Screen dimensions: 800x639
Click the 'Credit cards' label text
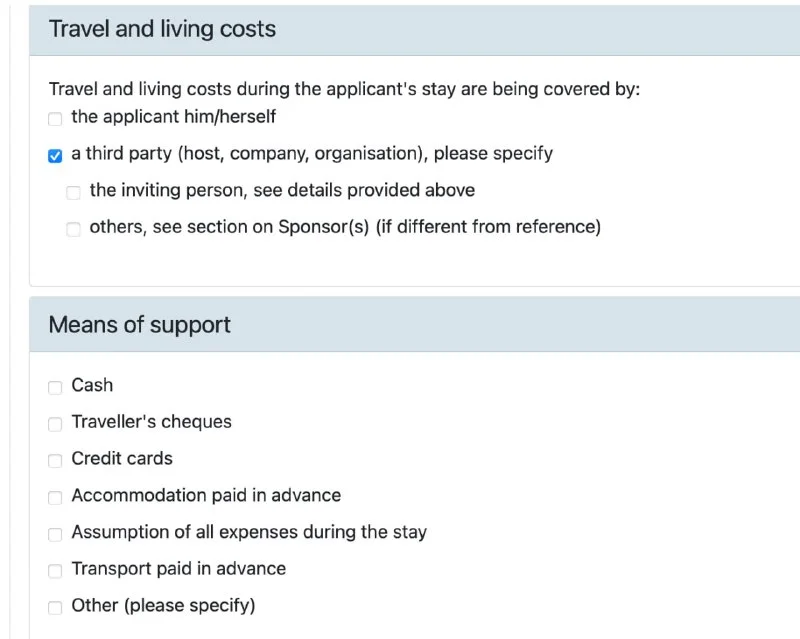pyautogui.click(x=122, y=459)
